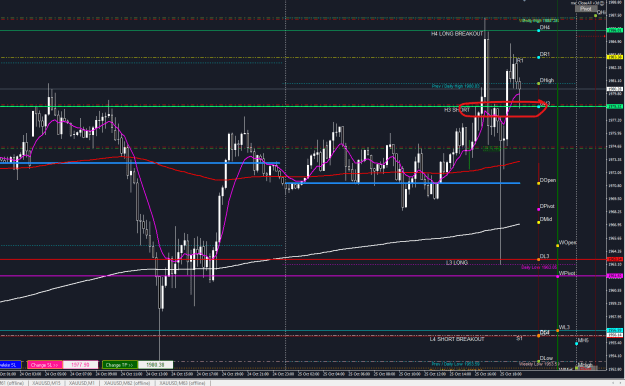Open the XAUUSD,M63 (offline) chart tab
This screenshot has width=625, height=386.
tap(182, 383)
